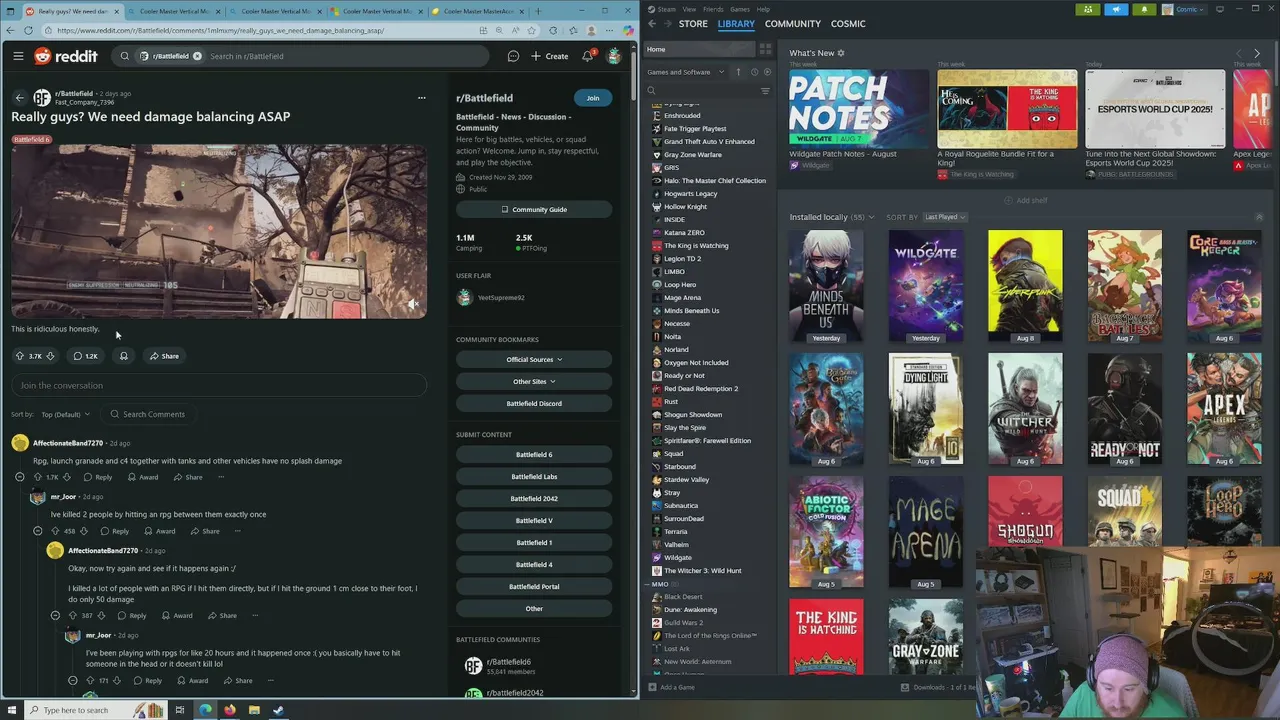Open Steam STORE tab
The width and height of the screenshot is (1280, 720).
click(x=693, y=23)
